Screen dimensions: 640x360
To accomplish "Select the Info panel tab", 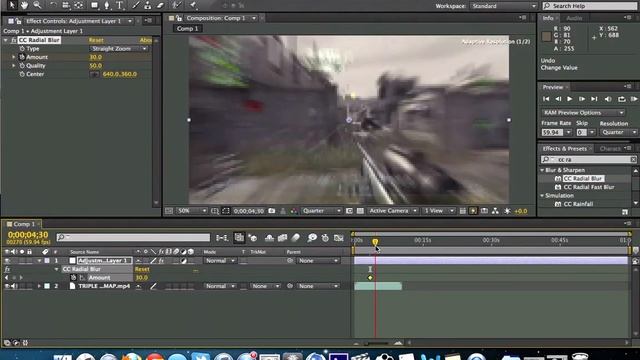I will [548, 18].
